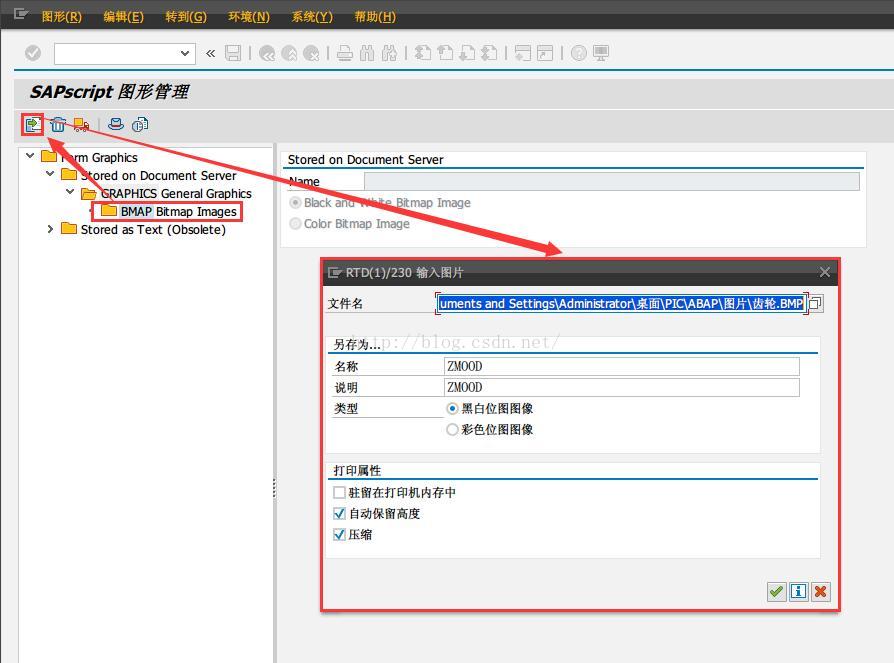Enable the 驻留在打印机内存中 checkbox
Screen dimensions: 894x663
click(x=339, y=492)
